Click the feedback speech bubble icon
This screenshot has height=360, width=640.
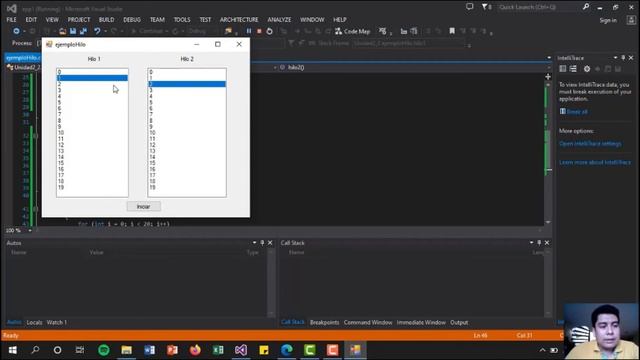(x=470, y=7)
